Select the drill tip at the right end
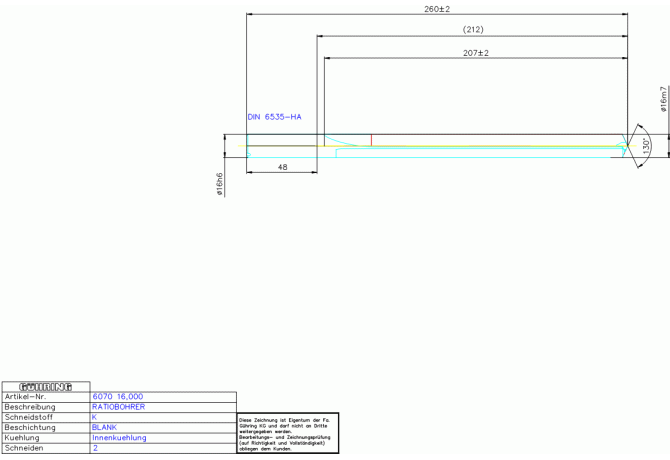 click(626, 146)
